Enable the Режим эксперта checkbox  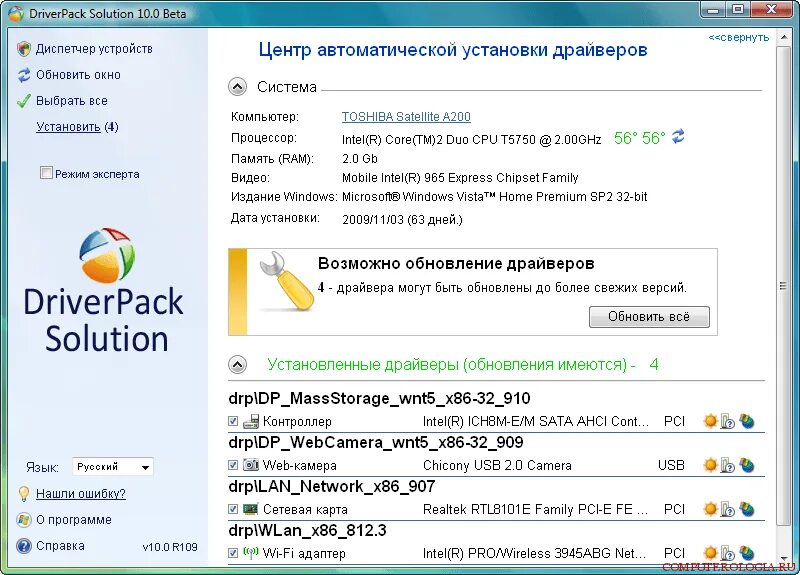pyautogui.click(x=46, y=173)
